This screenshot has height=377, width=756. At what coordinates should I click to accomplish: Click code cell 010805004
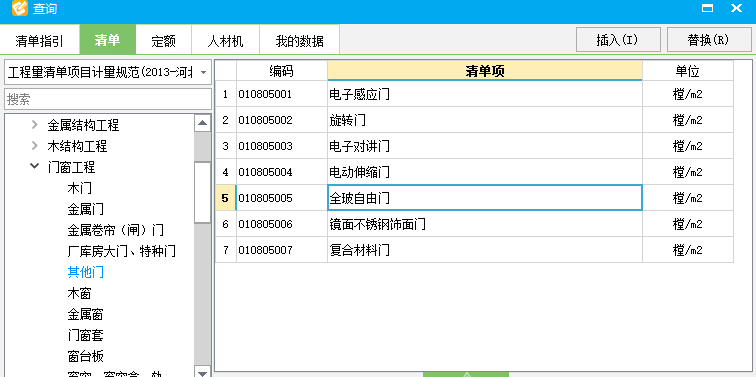282,172
